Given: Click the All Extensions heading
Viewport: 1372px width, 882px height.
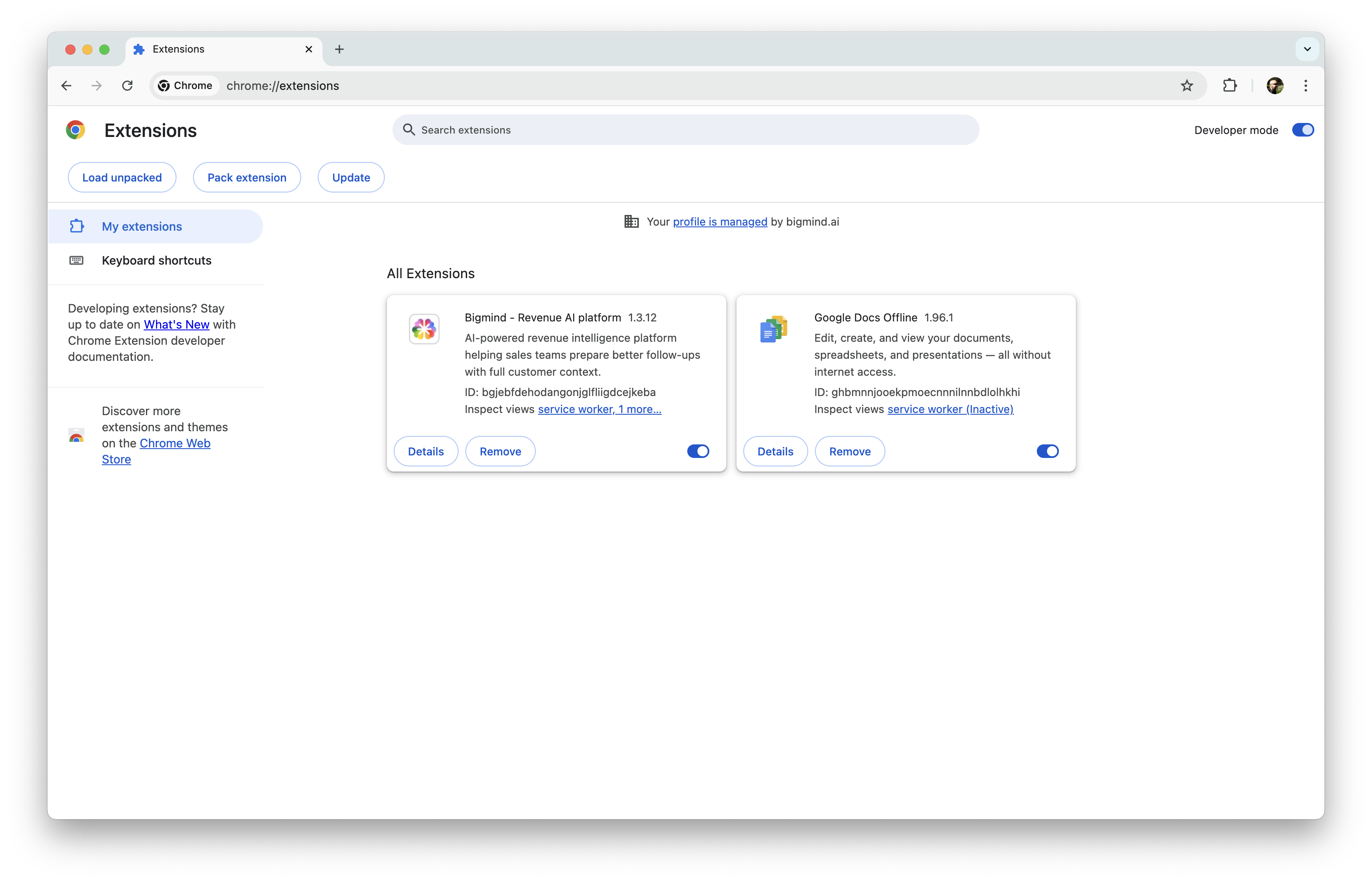Looking at the screenshot, I should [431, 274].
